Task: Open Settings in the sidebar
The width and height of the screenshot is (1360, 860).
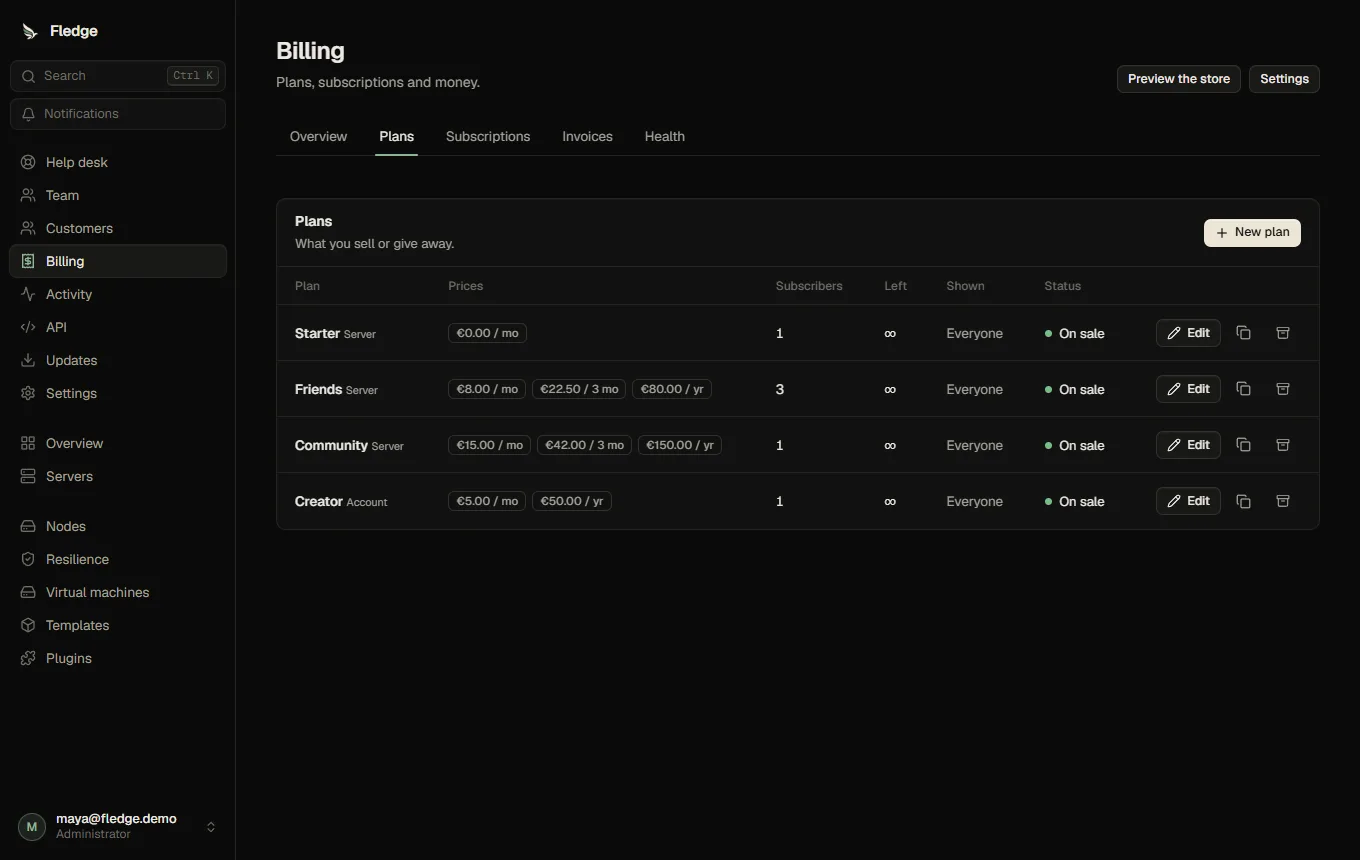Action: pyautogui.click(x=118, y=393)
